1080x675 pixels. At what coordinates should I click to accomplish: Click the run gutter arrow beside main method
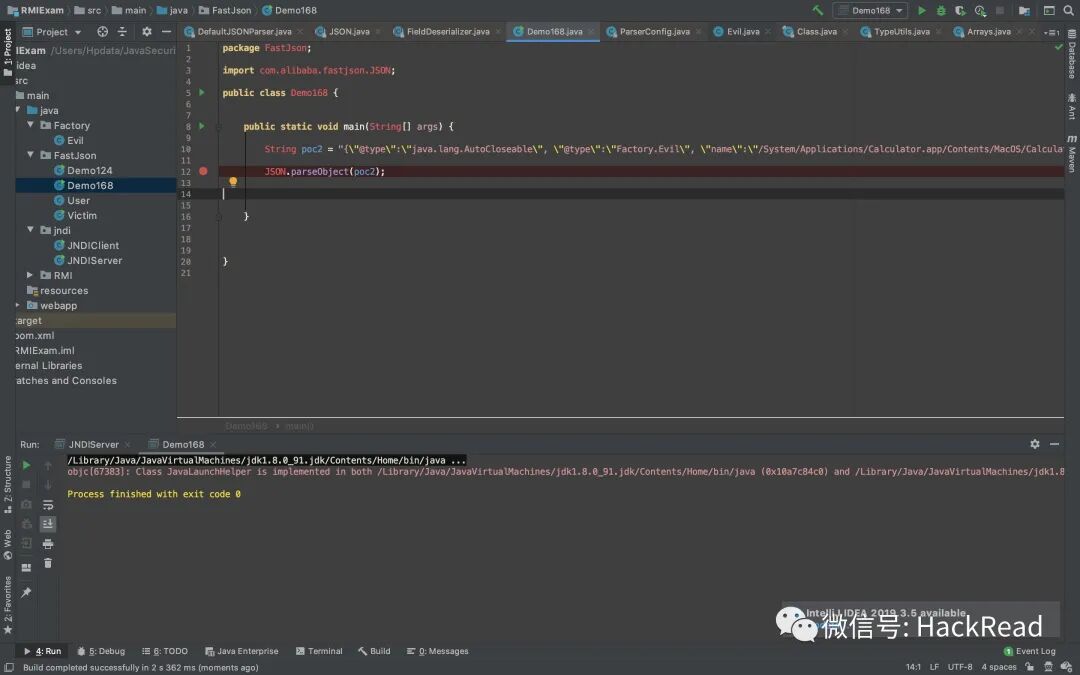pyautogui.click(x=202, y=126)
